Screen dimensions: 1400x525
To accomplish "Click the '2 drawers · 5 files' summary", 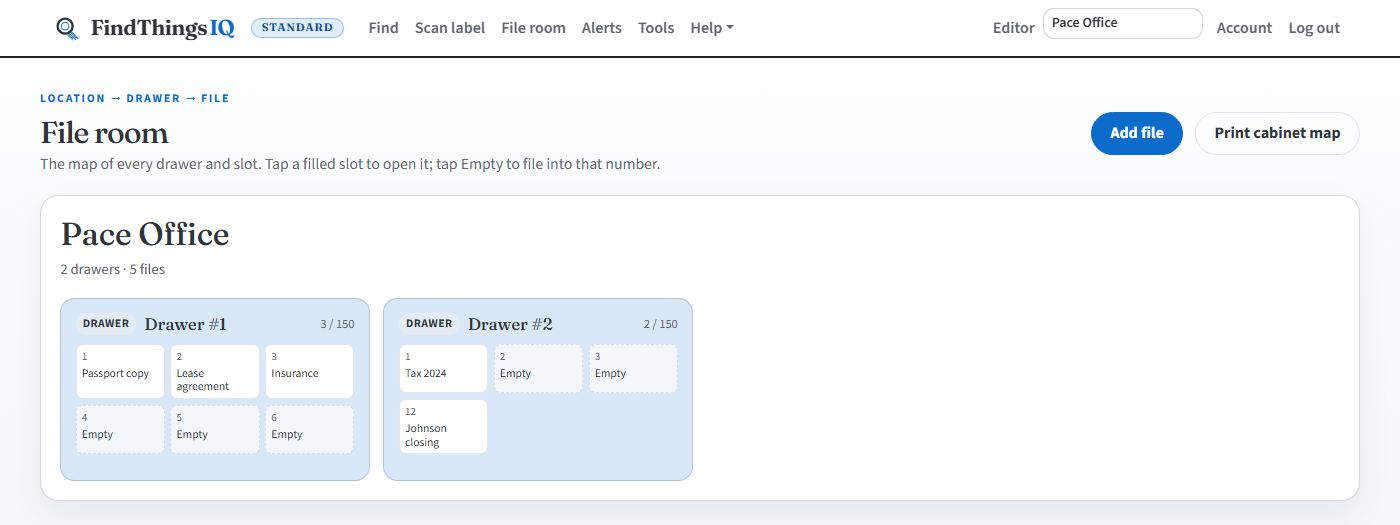I will click(x=113, y=269).
